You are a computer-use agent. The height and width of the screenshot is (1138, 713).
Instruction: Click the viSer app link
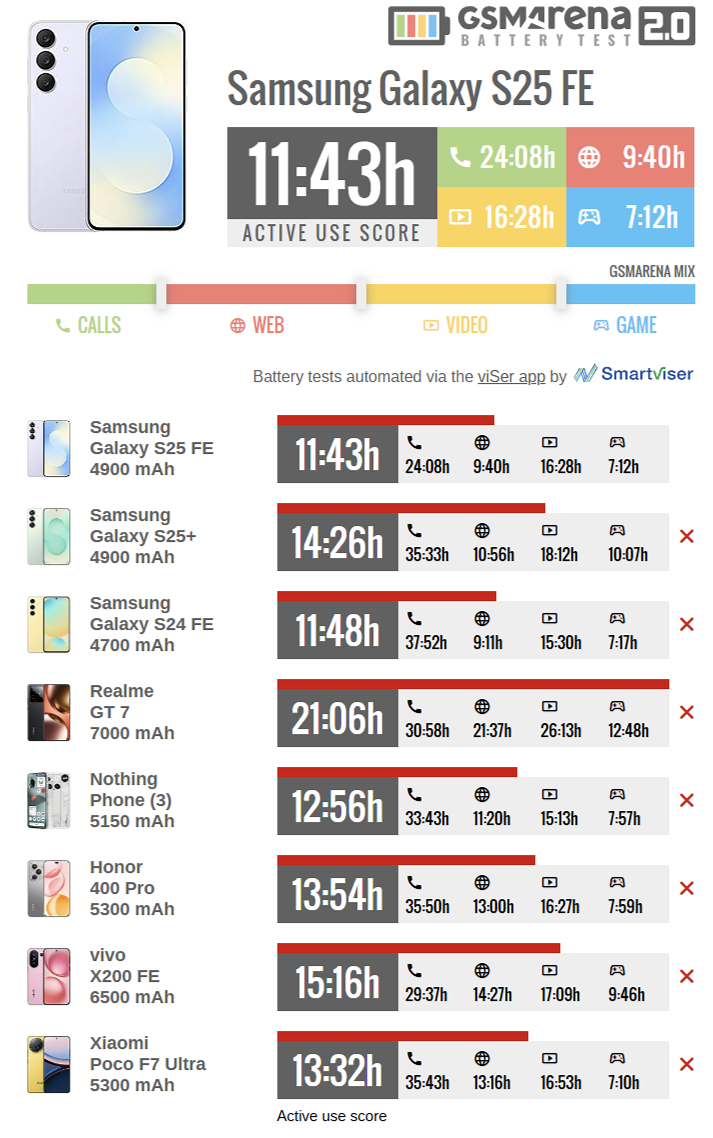click(x=511, y=376)
